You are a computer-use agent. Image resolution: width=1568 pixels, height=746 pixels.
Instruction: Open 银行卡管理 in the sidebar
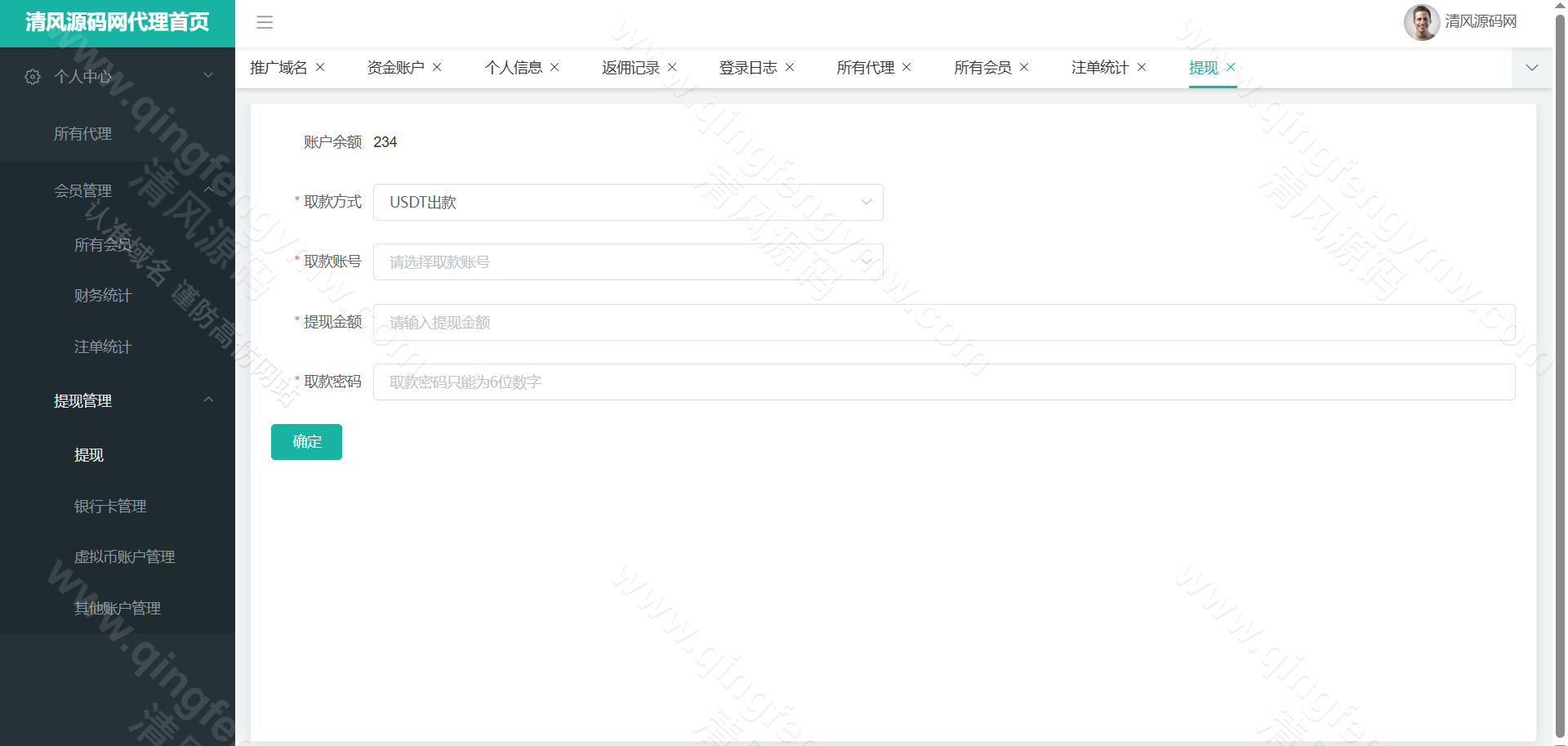click(x=118, y=506)
